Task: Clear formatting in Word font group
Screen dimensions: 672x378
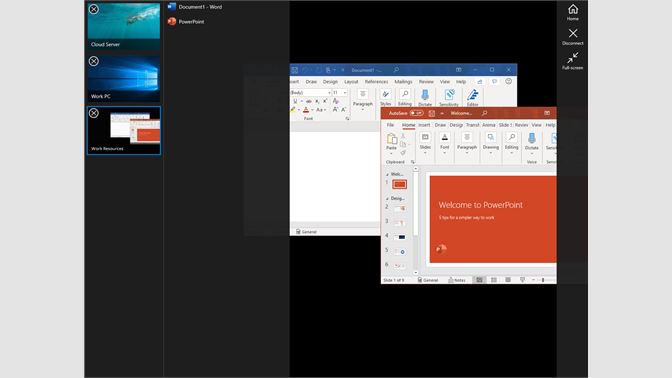Action: point(336,101)
